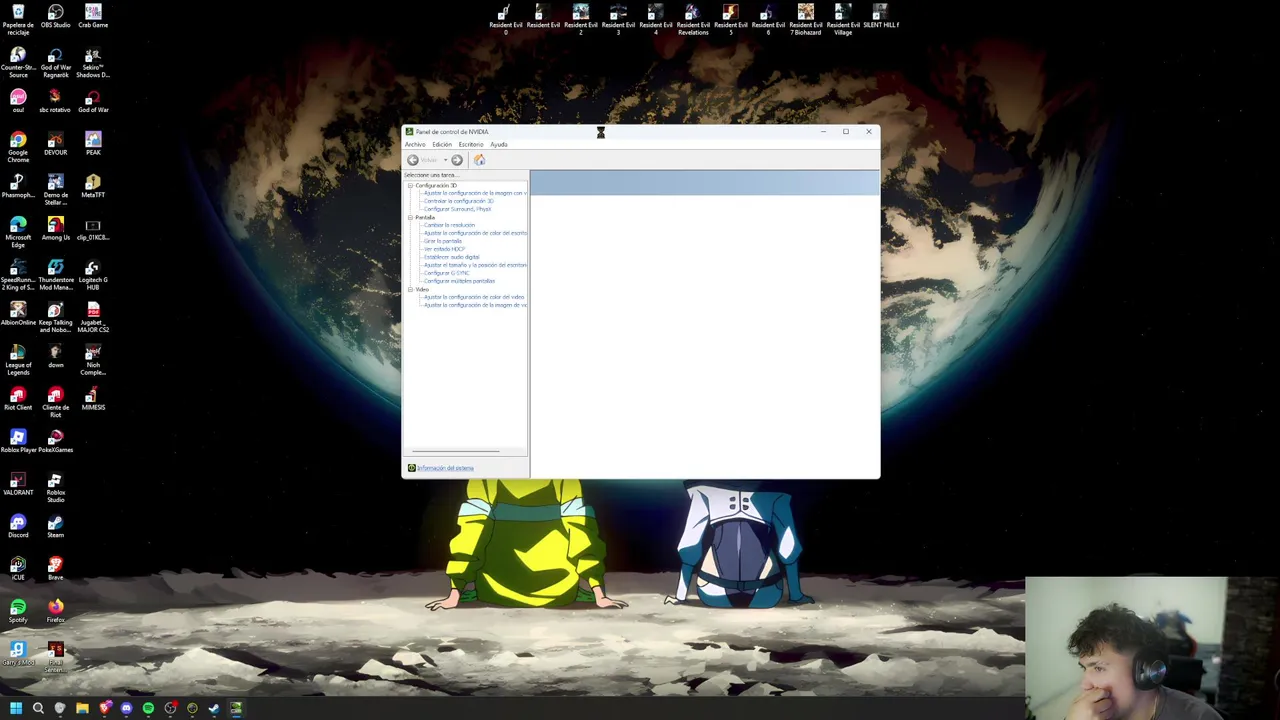The height and width of the screenshot is (720, 1280).
Task: Click the Home icon in NVIDIA toolbar
Action: [479, 160]
